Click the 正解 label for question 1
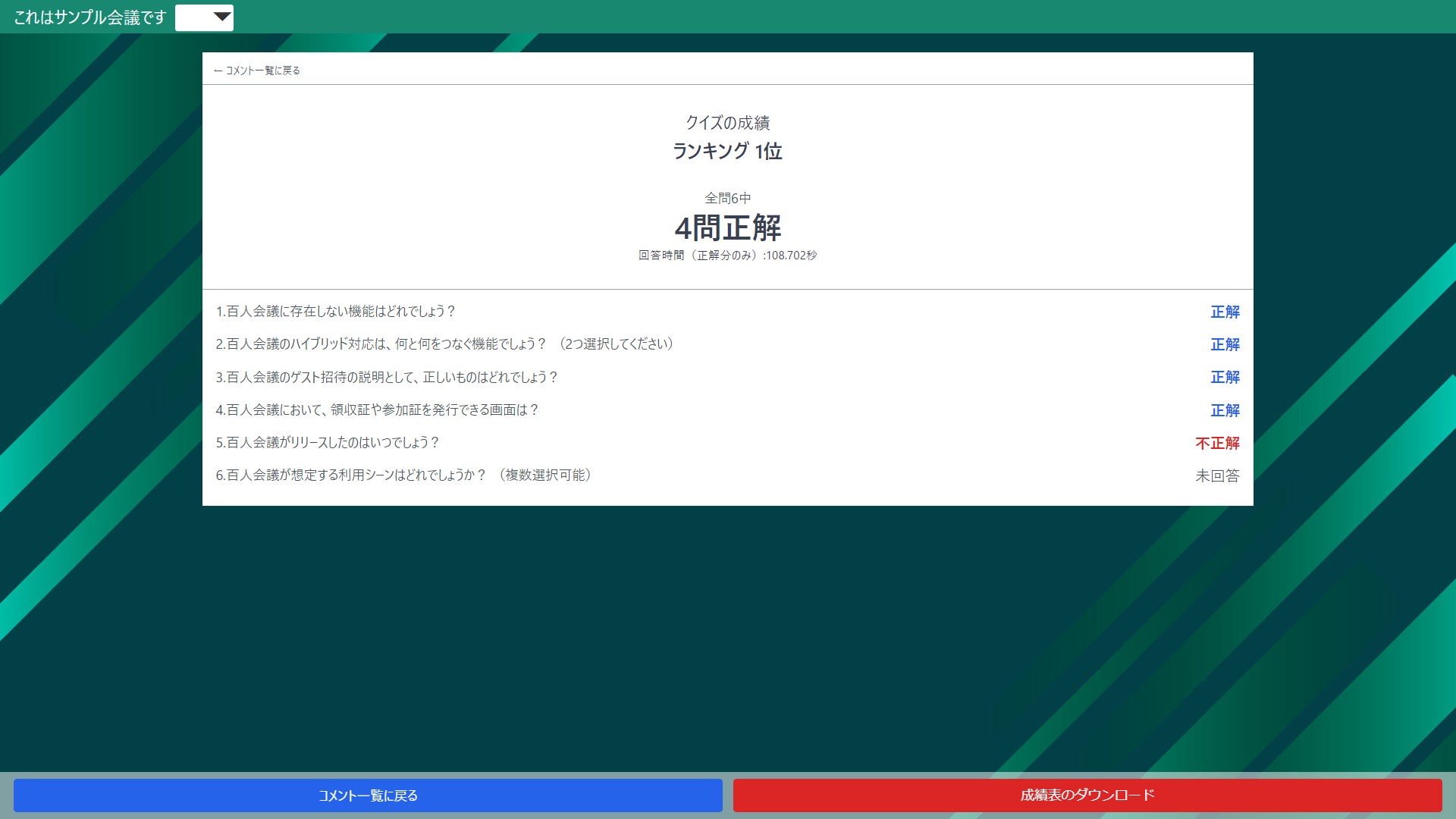This screenshot has height=819, width=1456. point(1225,312)
